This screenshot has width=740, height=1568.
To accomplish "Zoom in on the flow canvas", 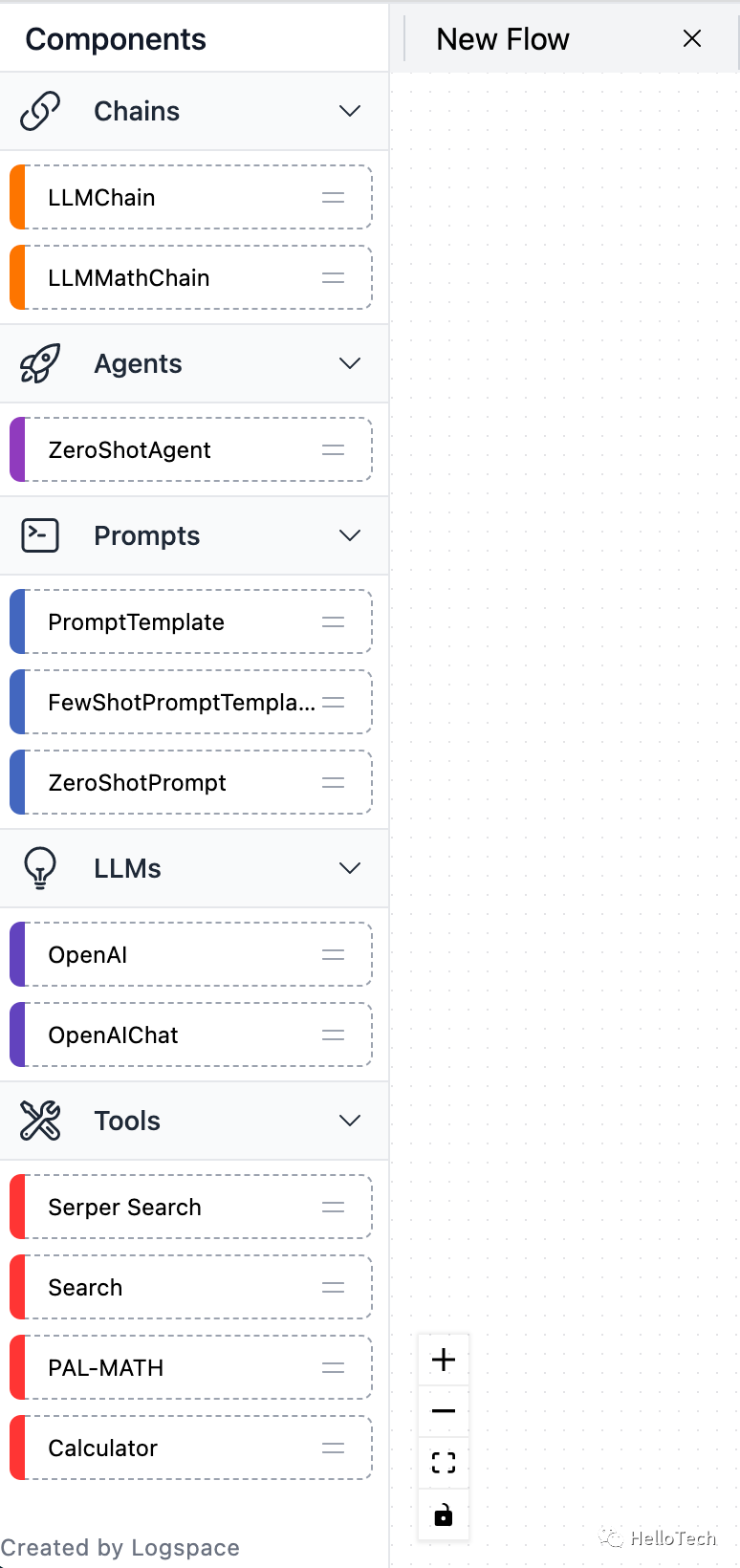I will click(x=444, y=1360).
